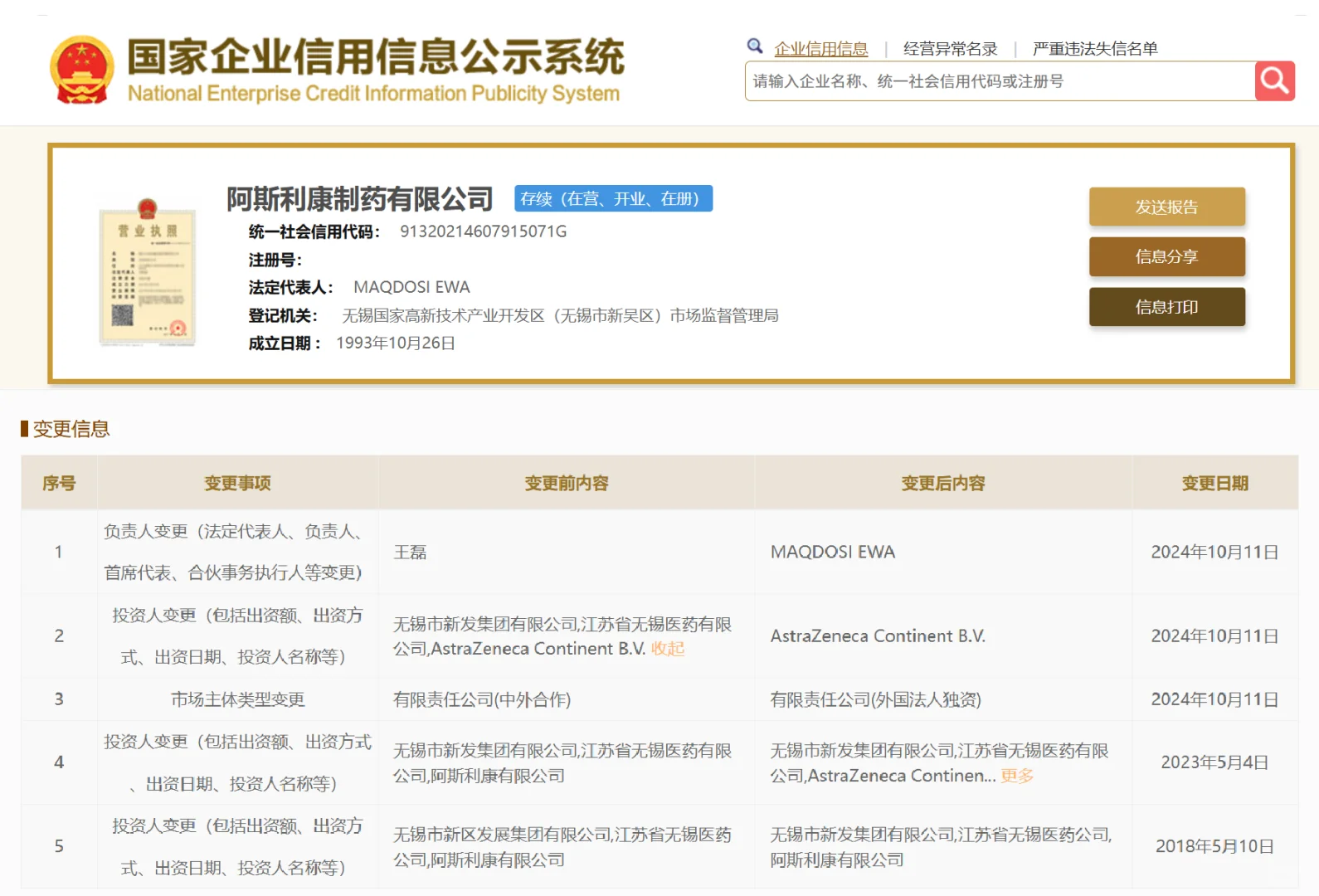
Task: Click the site title 国家企业信用信息公示系统
Action: 376,56
